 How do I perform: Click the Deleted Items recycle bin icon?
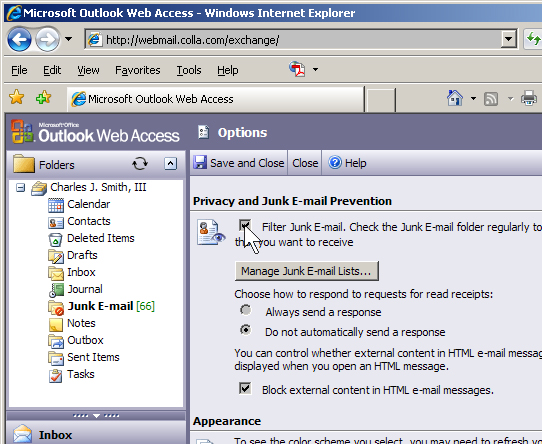point(55,239)
